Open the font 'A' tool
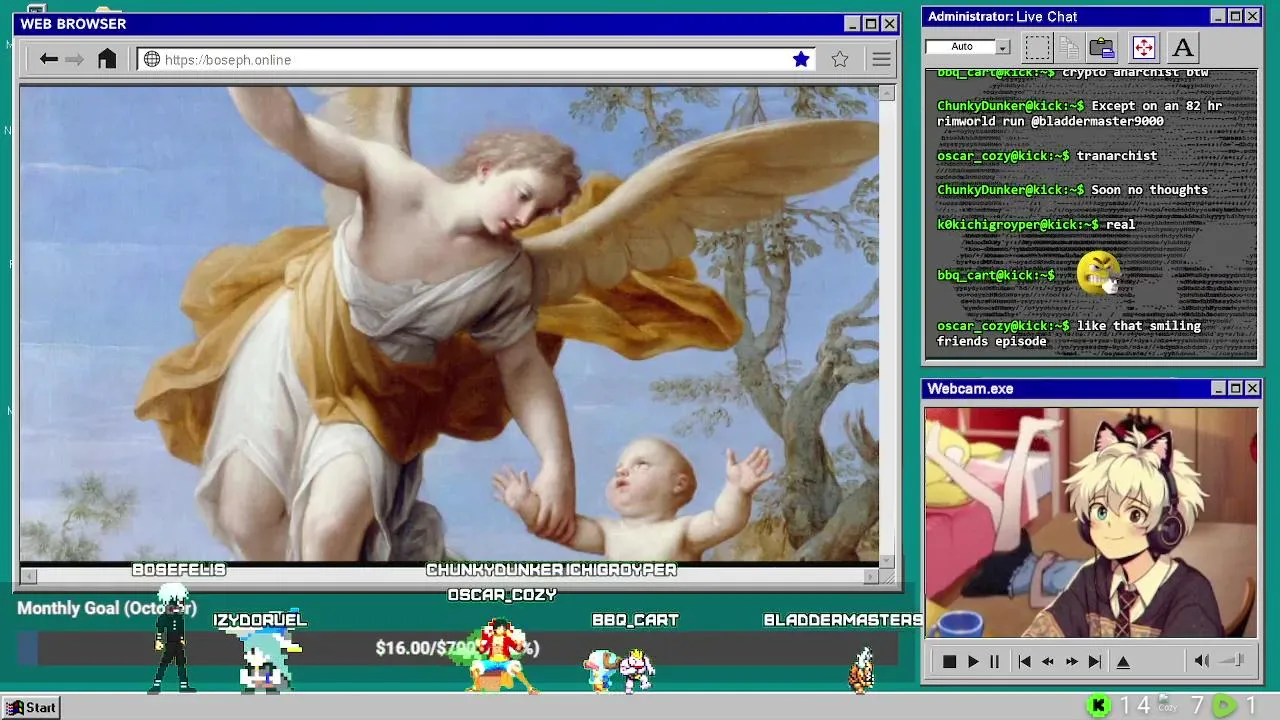 point(1182,47)
